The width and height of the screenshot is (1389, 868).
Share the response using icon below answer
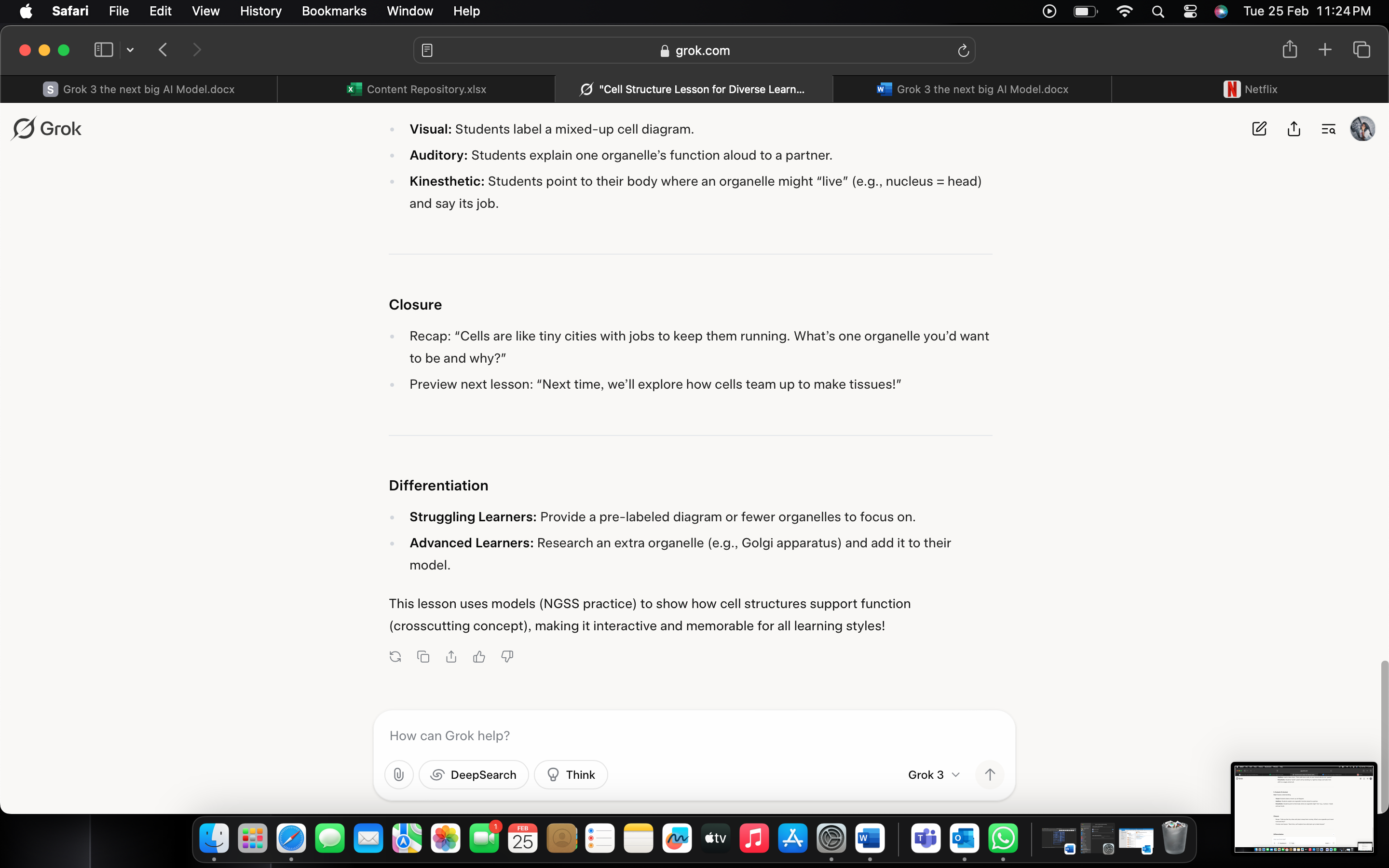451,656
